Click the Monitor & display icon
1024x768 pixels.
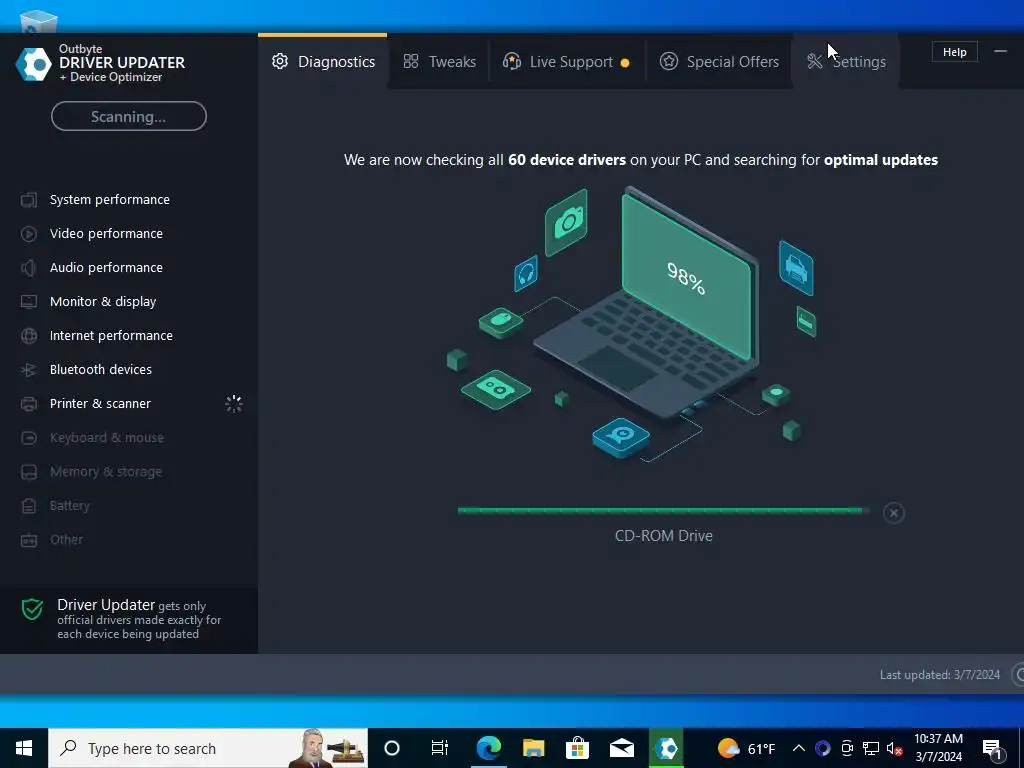(29, 302)
